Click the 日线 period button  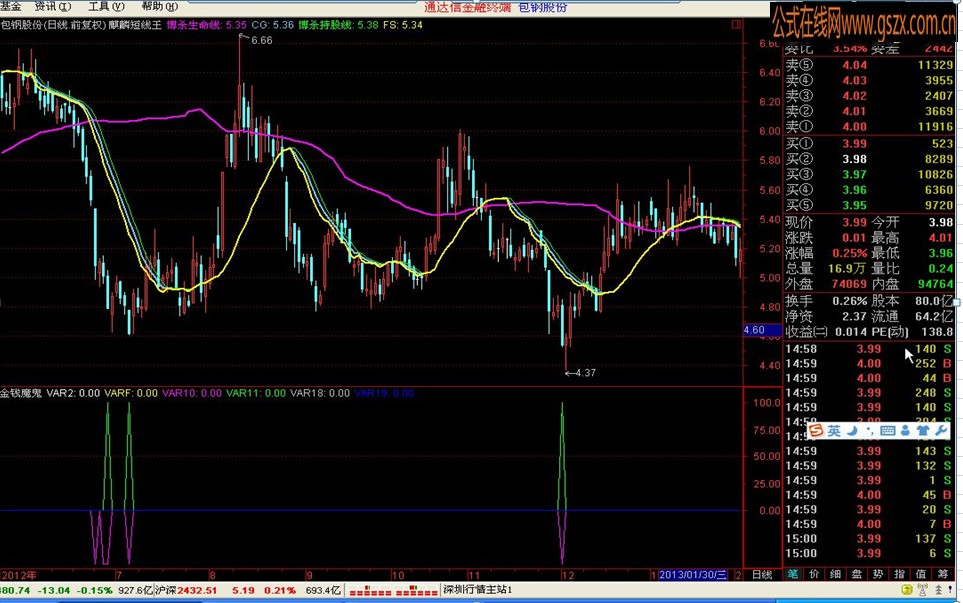tap(762, 575)
